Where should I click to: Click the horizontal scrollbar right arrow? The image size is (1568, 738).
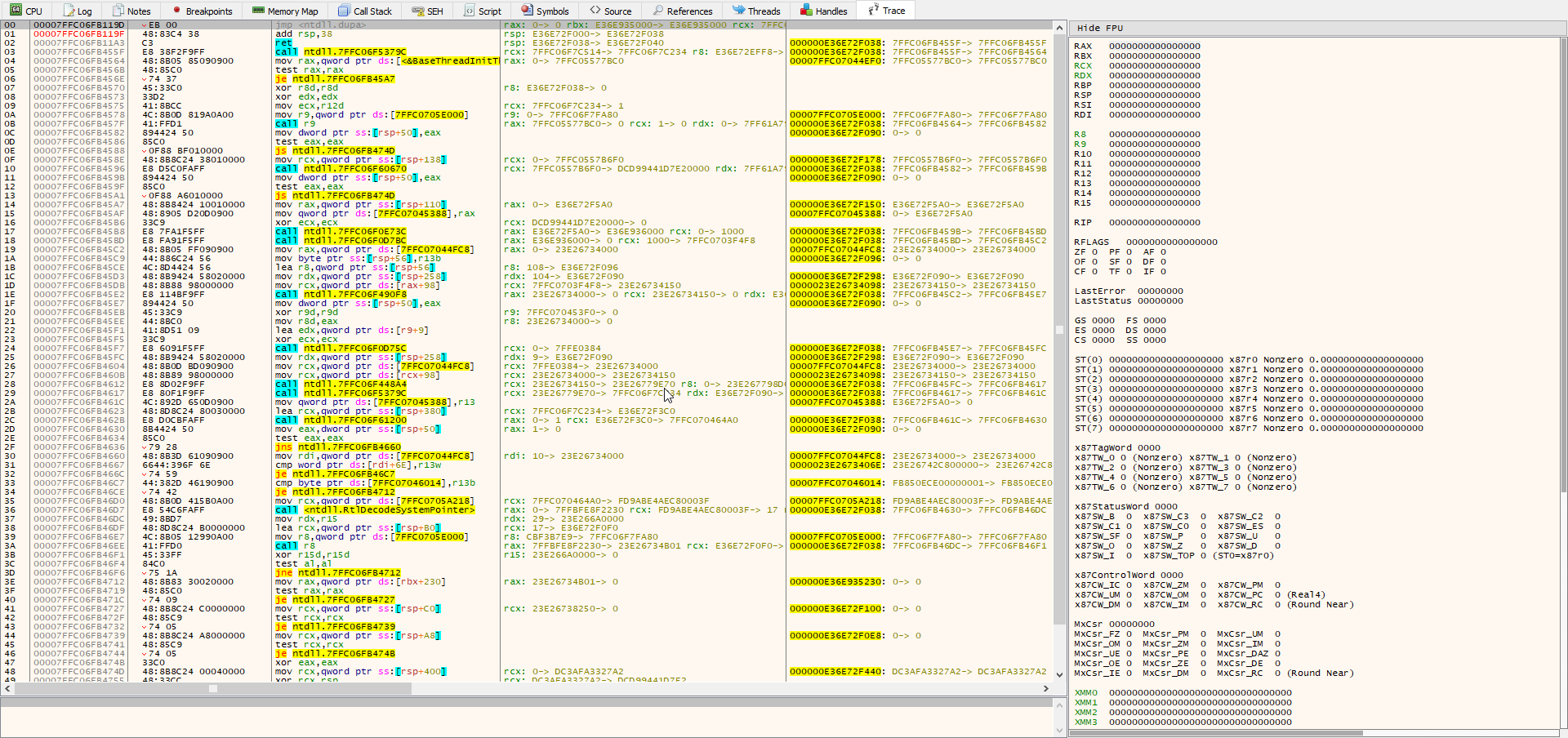(1046, 688)
